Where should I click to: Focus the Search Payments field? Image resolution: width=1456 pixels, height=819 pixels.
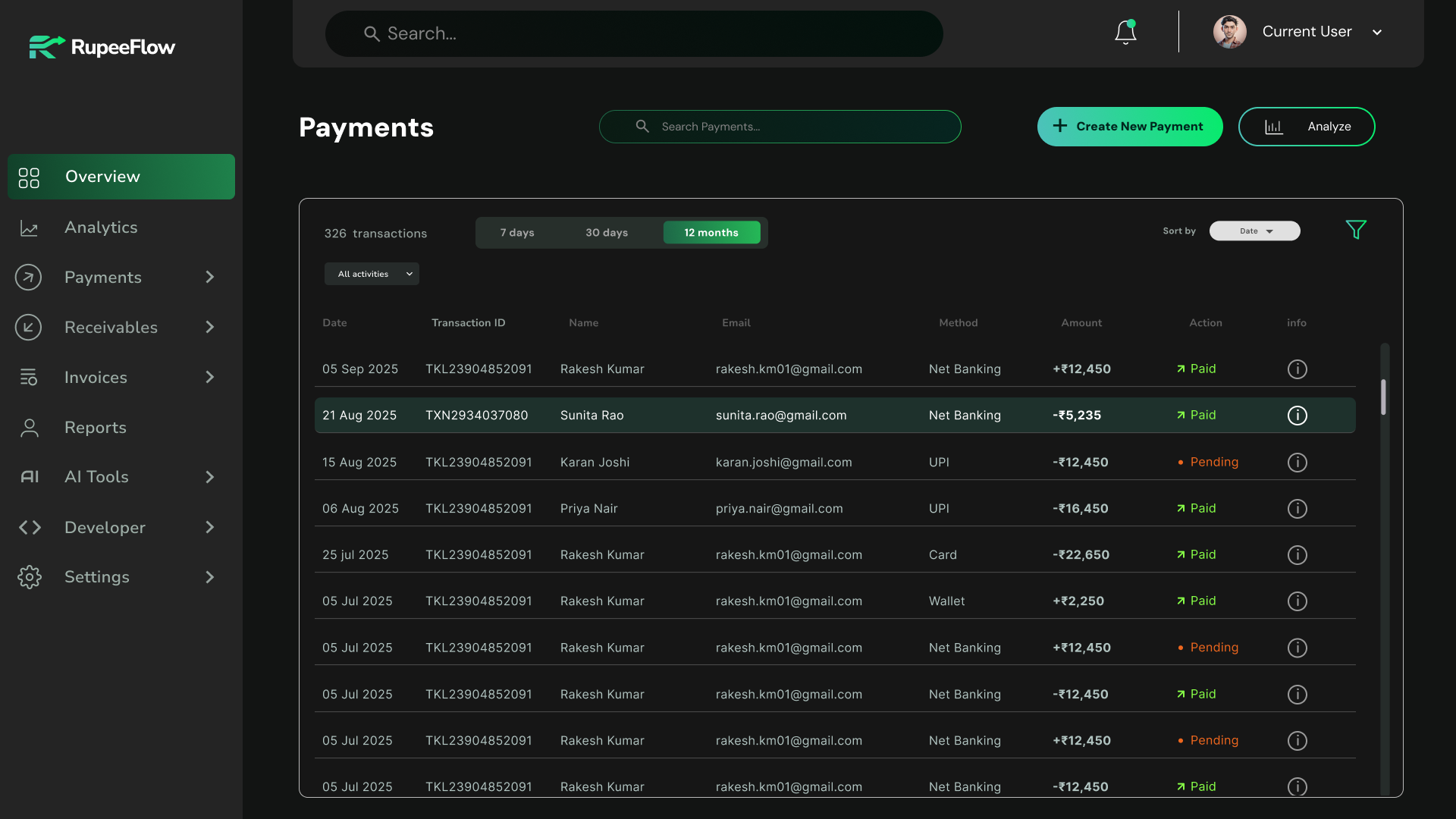[x=780, y=127]
